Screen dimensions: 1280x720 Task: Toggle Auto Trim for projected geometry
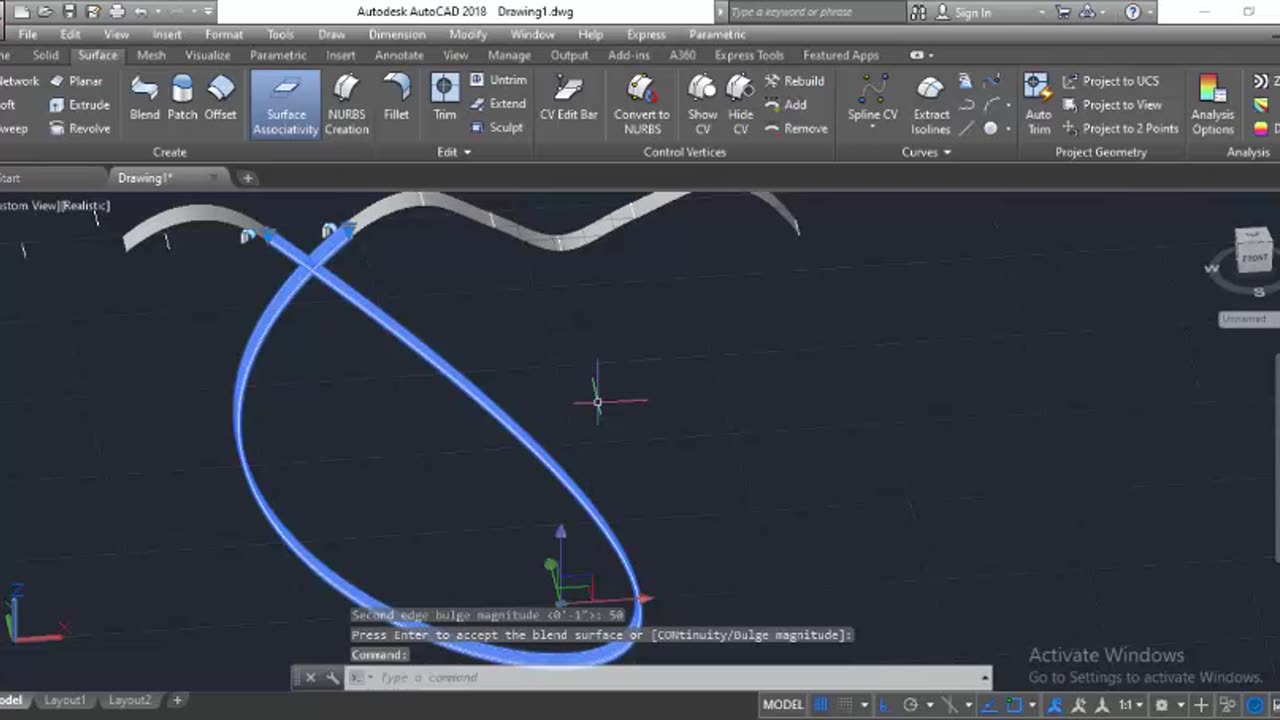1039,105
